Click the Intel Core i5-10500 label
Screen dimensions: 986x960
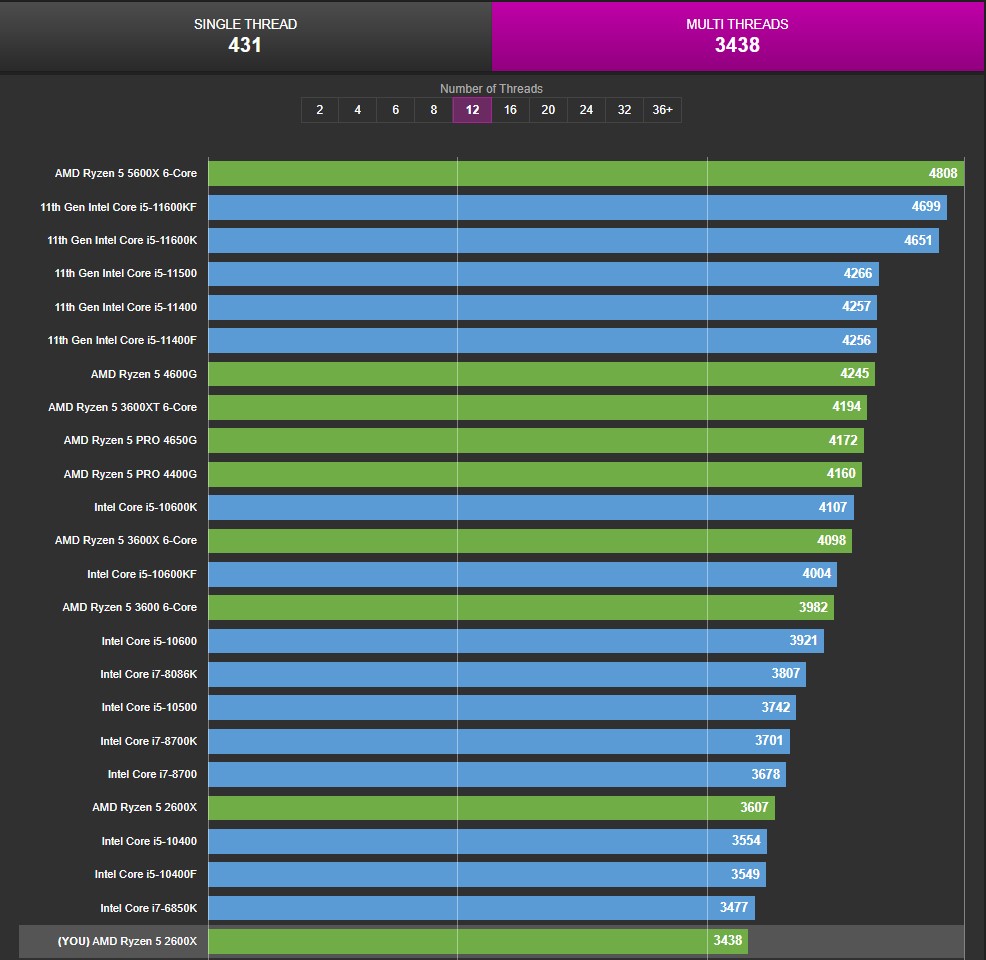click(149, 707)
